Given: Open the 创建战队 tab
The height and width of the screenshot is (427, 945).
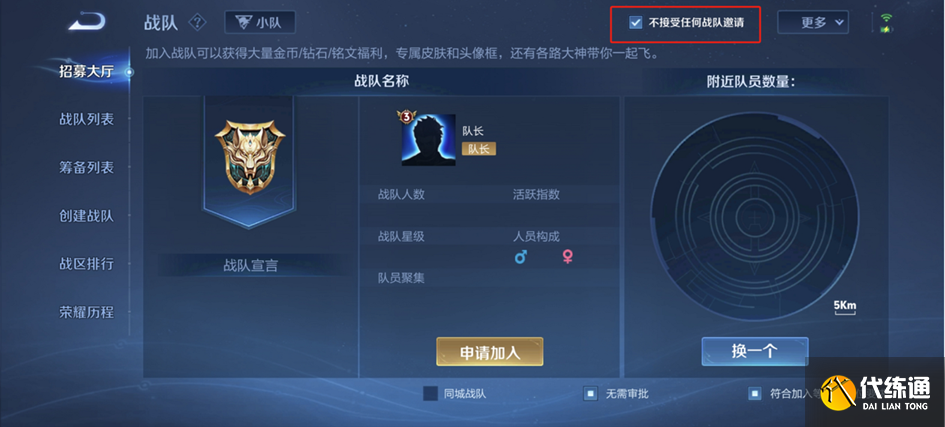Looking at the screenshot, I should [86, 216].
